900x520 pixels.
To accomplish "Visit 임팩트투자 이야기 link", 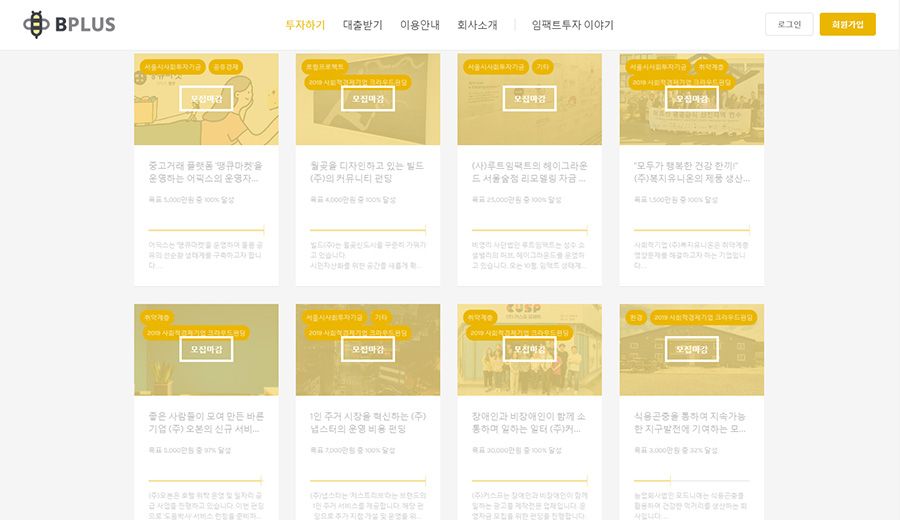I will pos(572,25).
